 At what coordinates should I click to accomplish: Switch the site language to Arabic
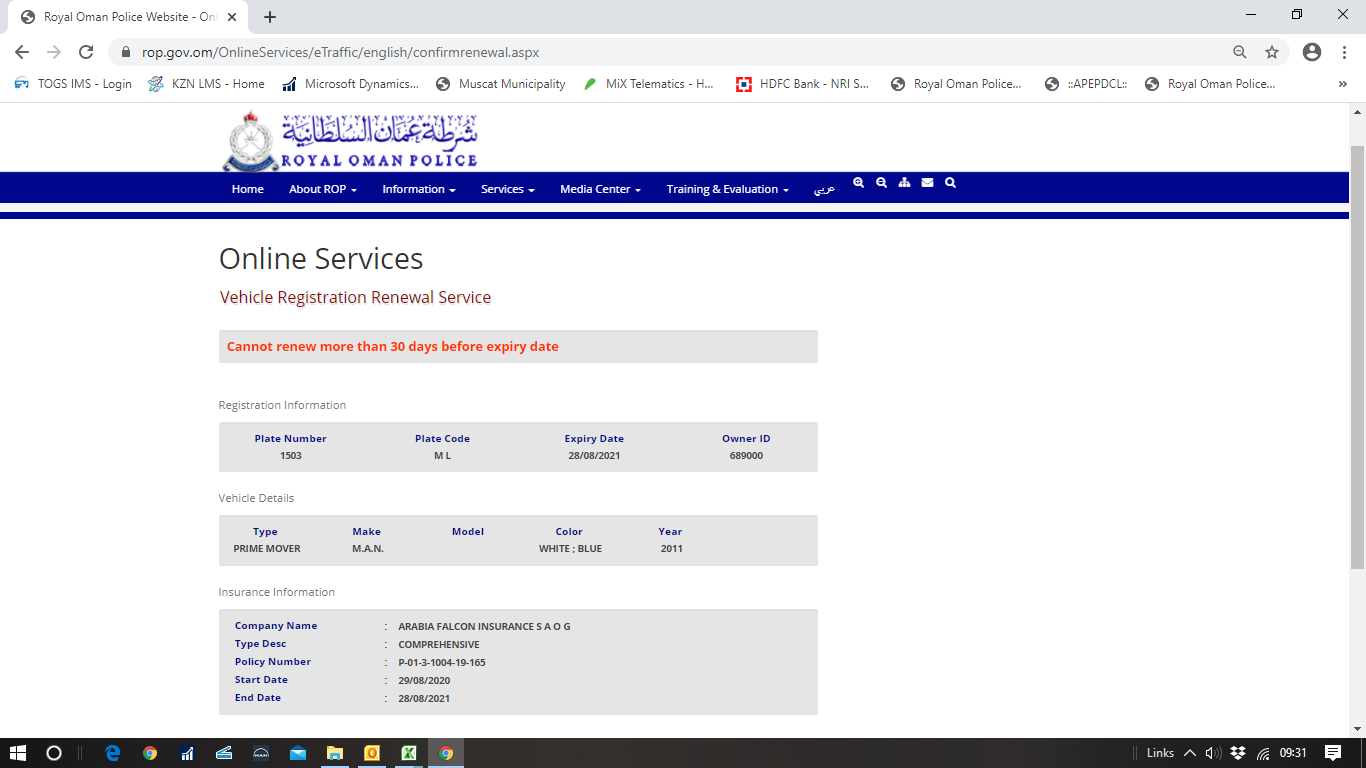[823, 189]
